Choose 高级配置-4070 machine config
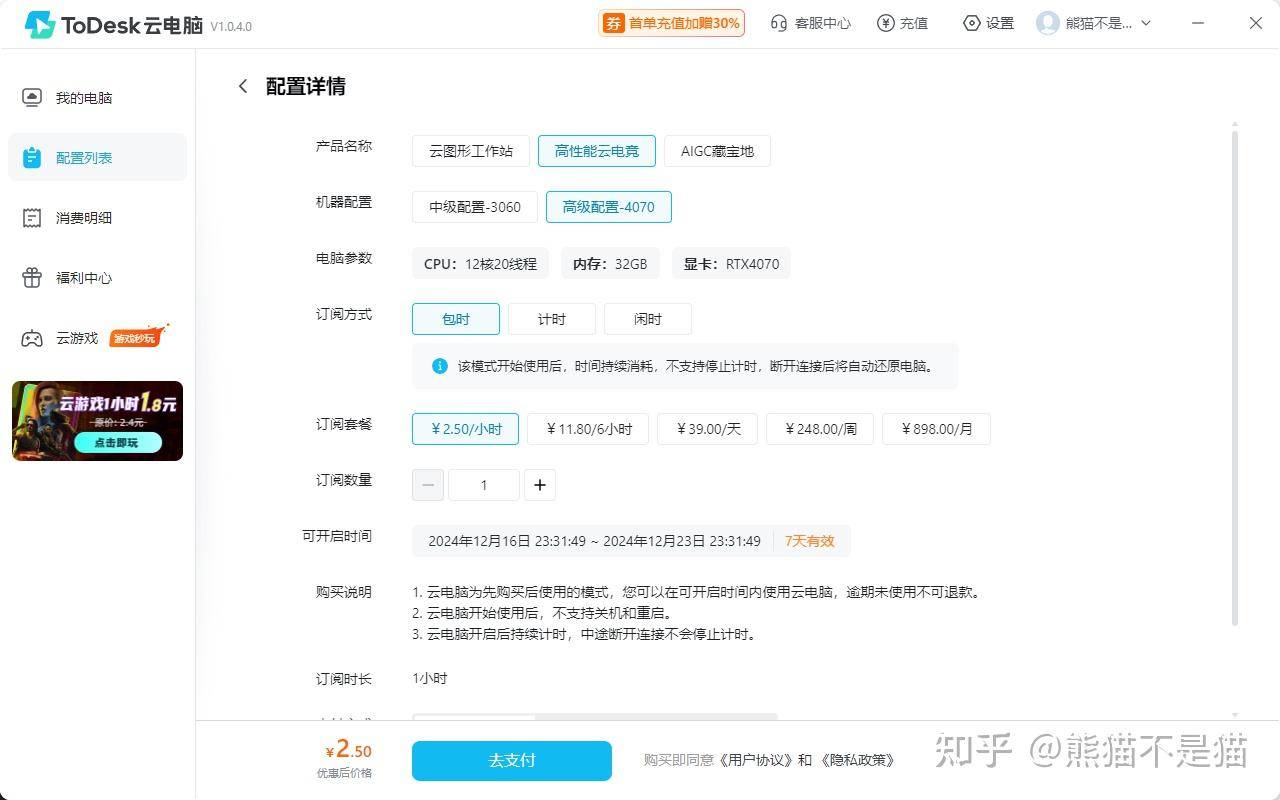 click(x=608, y=207)
